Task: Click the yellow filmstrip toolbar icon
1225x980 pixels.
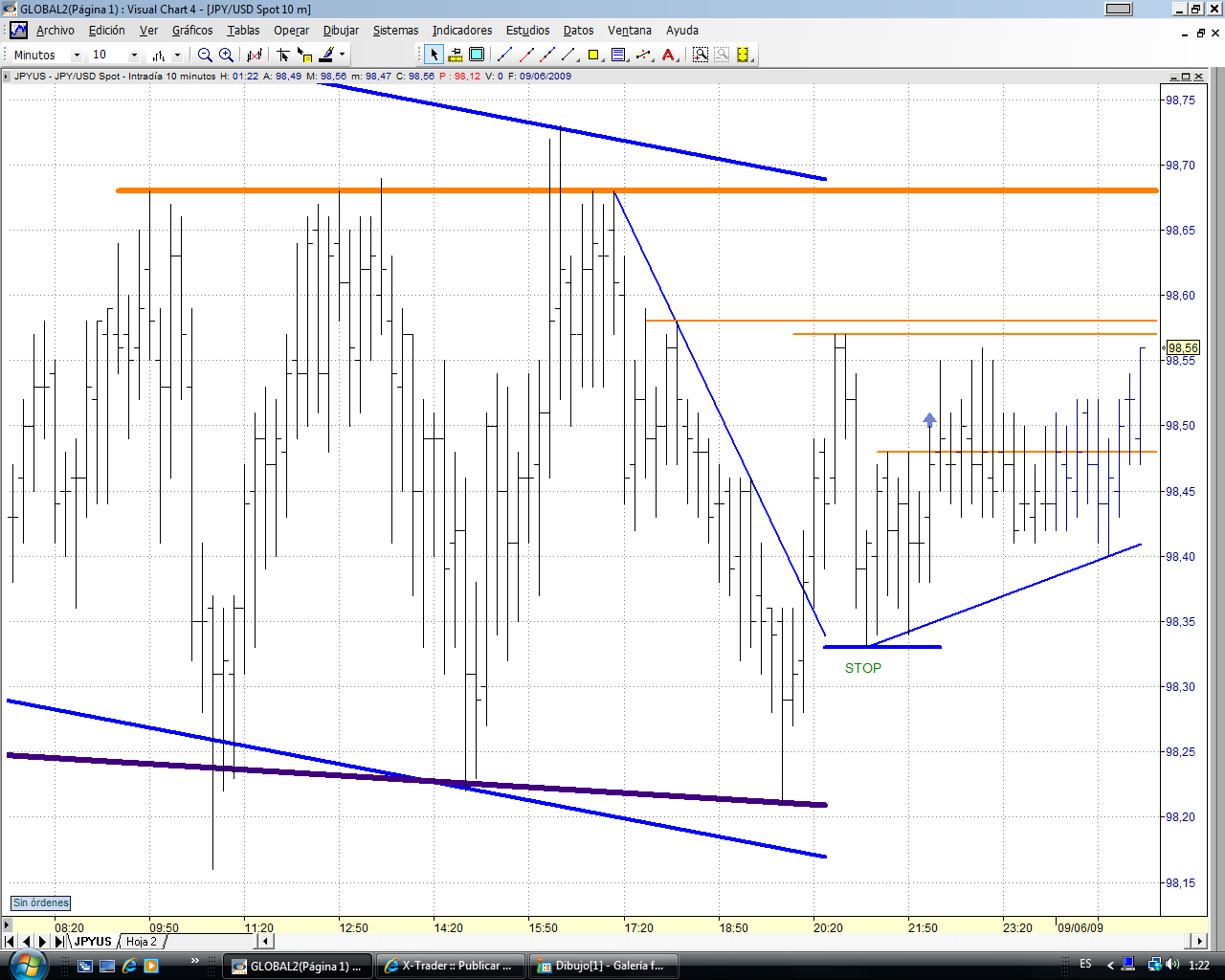Action: click(744, 55)
